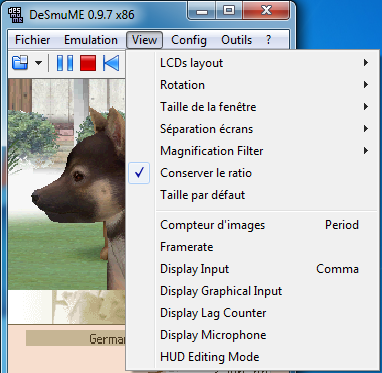Toggle Display Lag Counter option
This screenshot has width=382, height=373.
252,313
